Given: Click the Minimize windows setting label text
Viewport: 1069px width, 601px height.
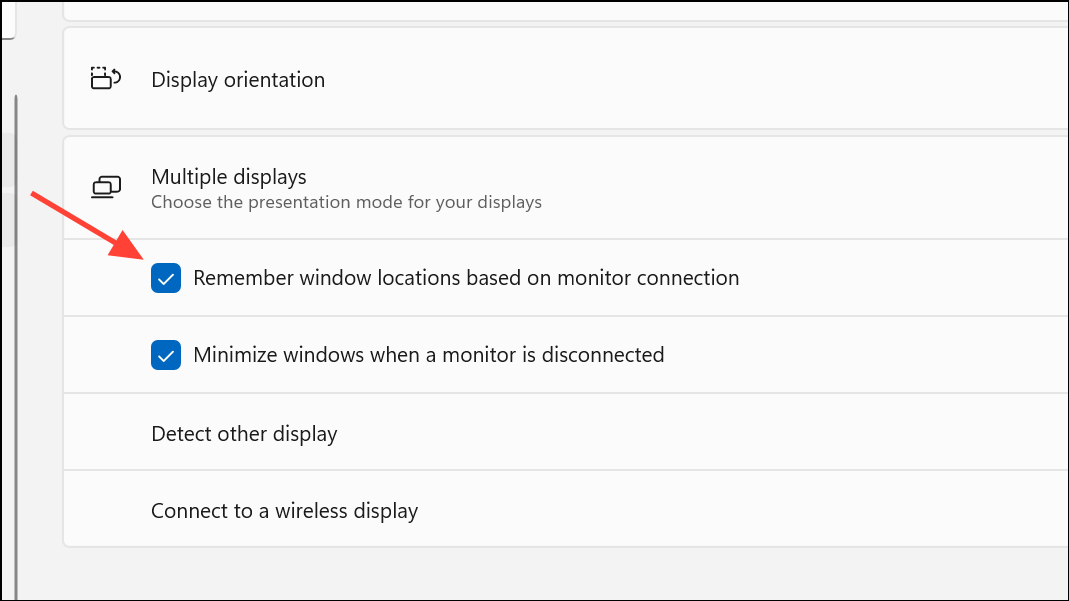Looking at the screenshot, I should coord(428,355).
